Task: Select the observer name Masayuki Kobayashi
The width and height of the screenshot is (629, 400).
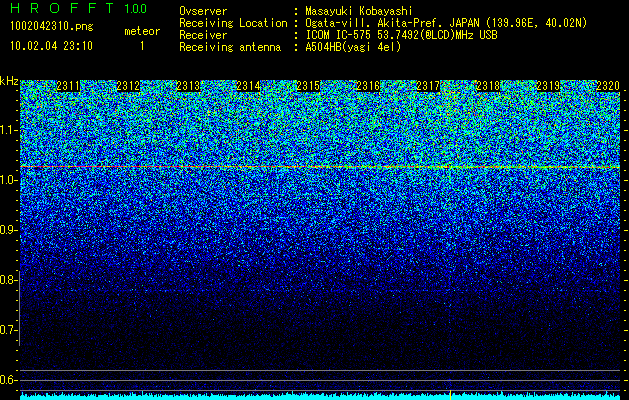Action: [359, 11]
